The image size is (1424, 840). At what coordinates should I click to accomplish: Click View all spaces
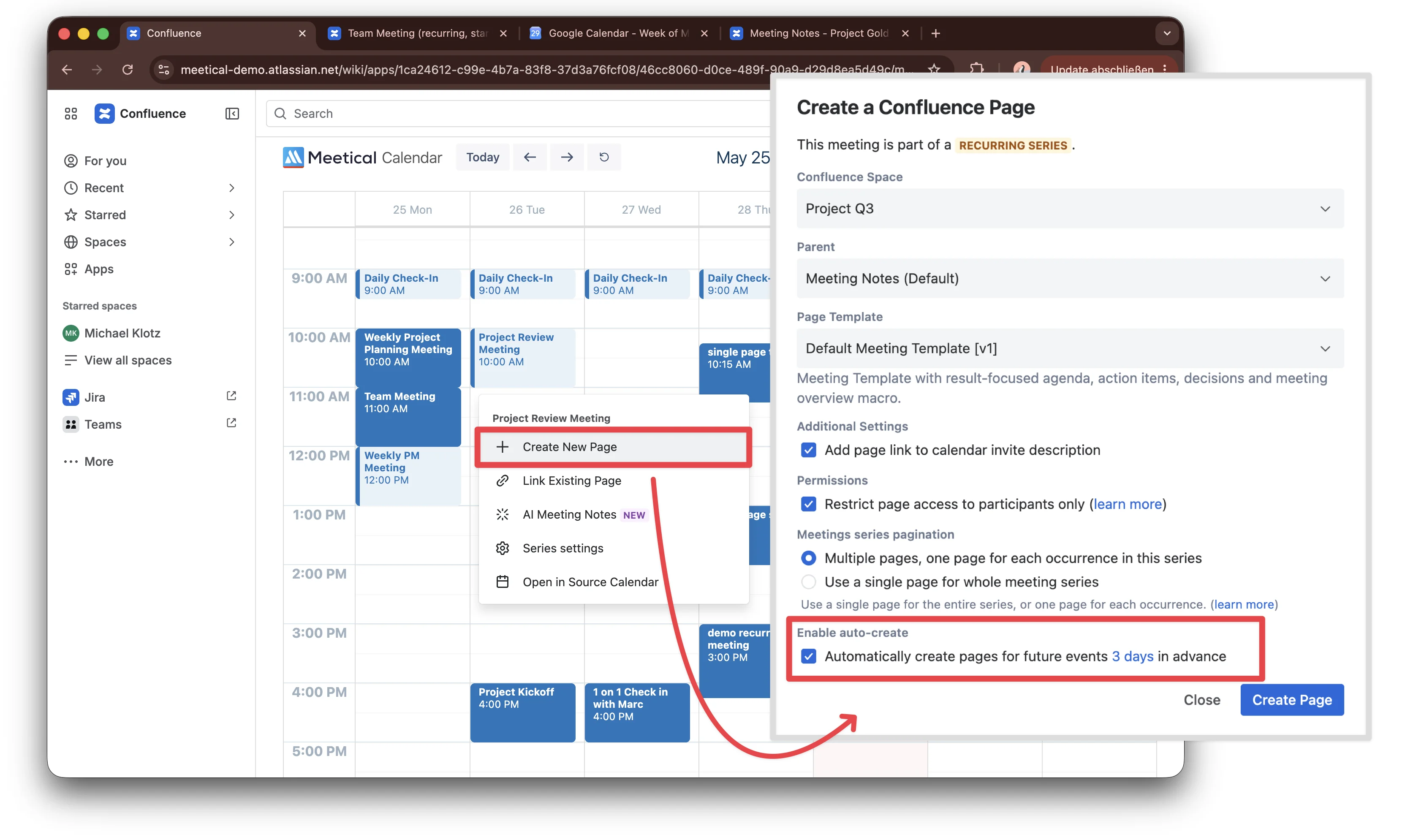point(118,361)
